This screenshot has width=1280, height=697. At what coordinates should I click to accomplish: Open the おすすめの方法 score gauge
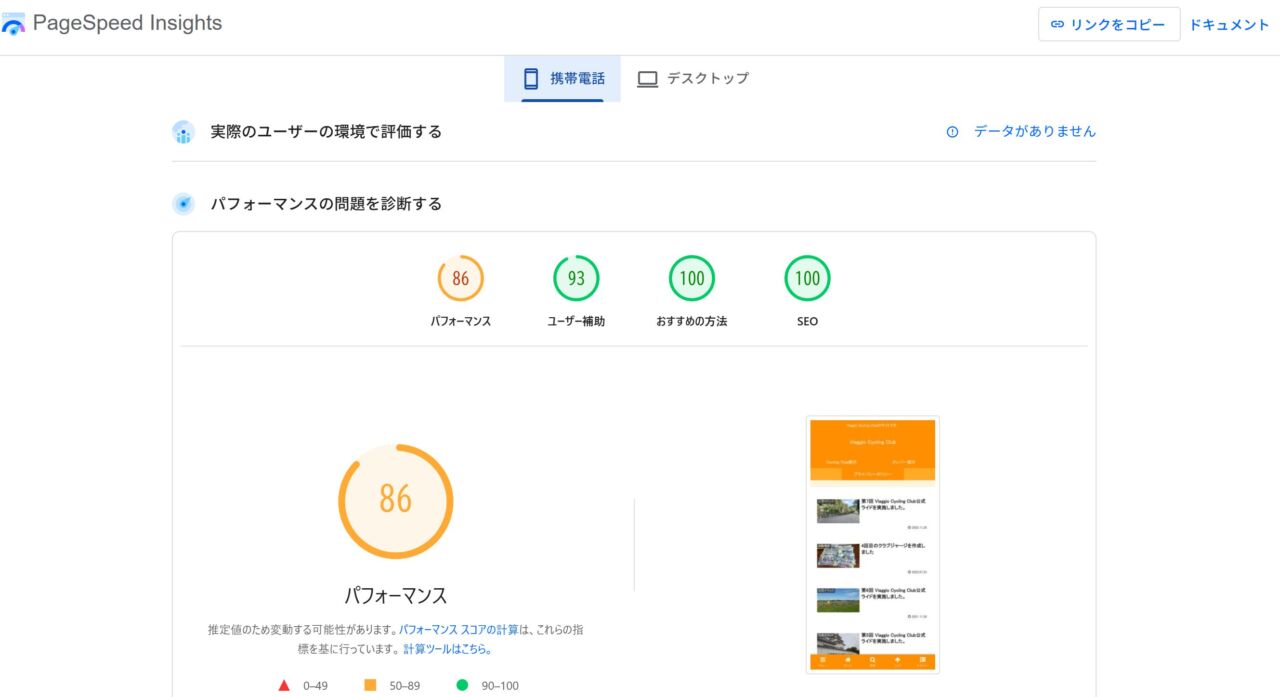tap(692, 279)
